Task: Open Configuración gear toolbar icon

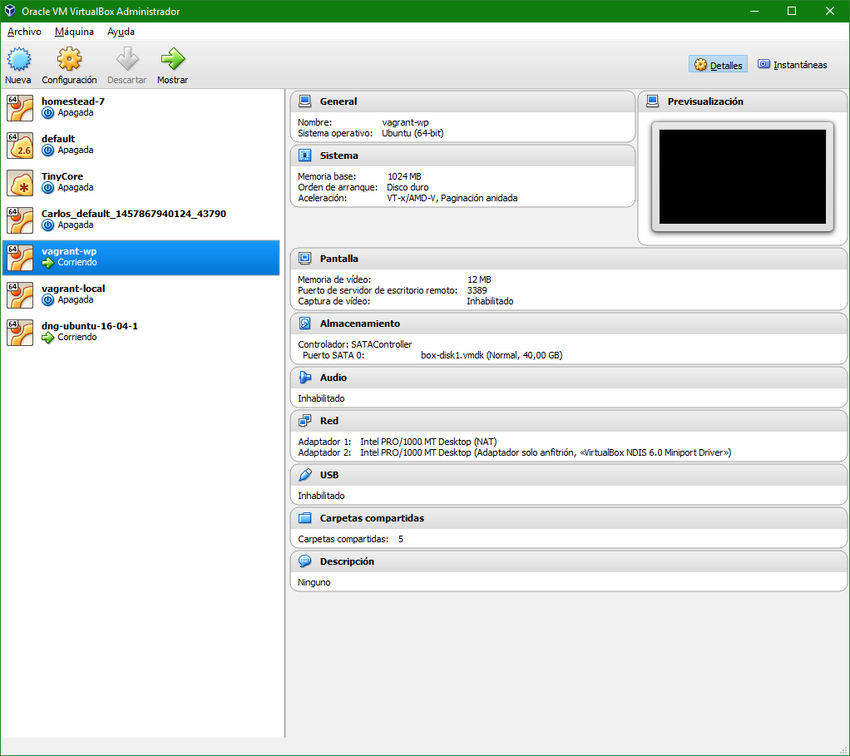Action: (69, 59)
